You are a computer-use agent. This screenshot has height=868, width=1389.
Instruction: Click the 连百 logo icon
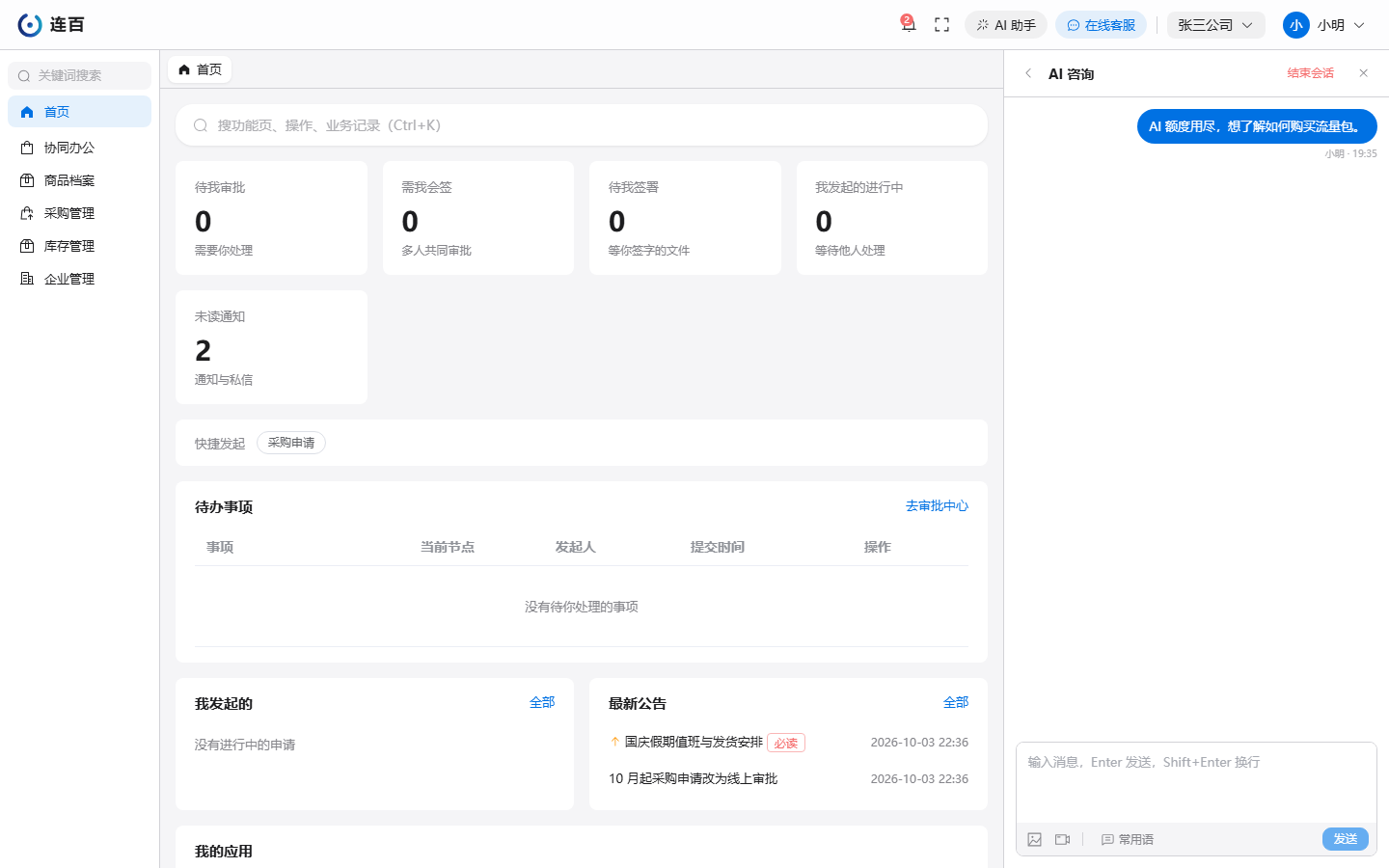(30, 25)
